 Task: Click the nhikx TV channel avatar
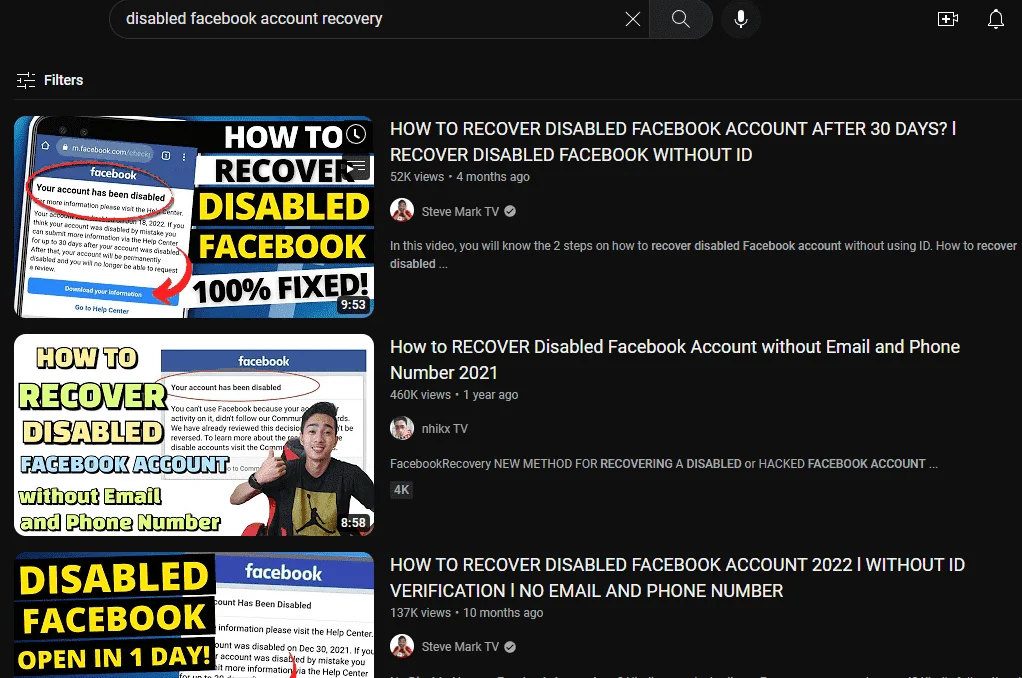pos(402,428)
